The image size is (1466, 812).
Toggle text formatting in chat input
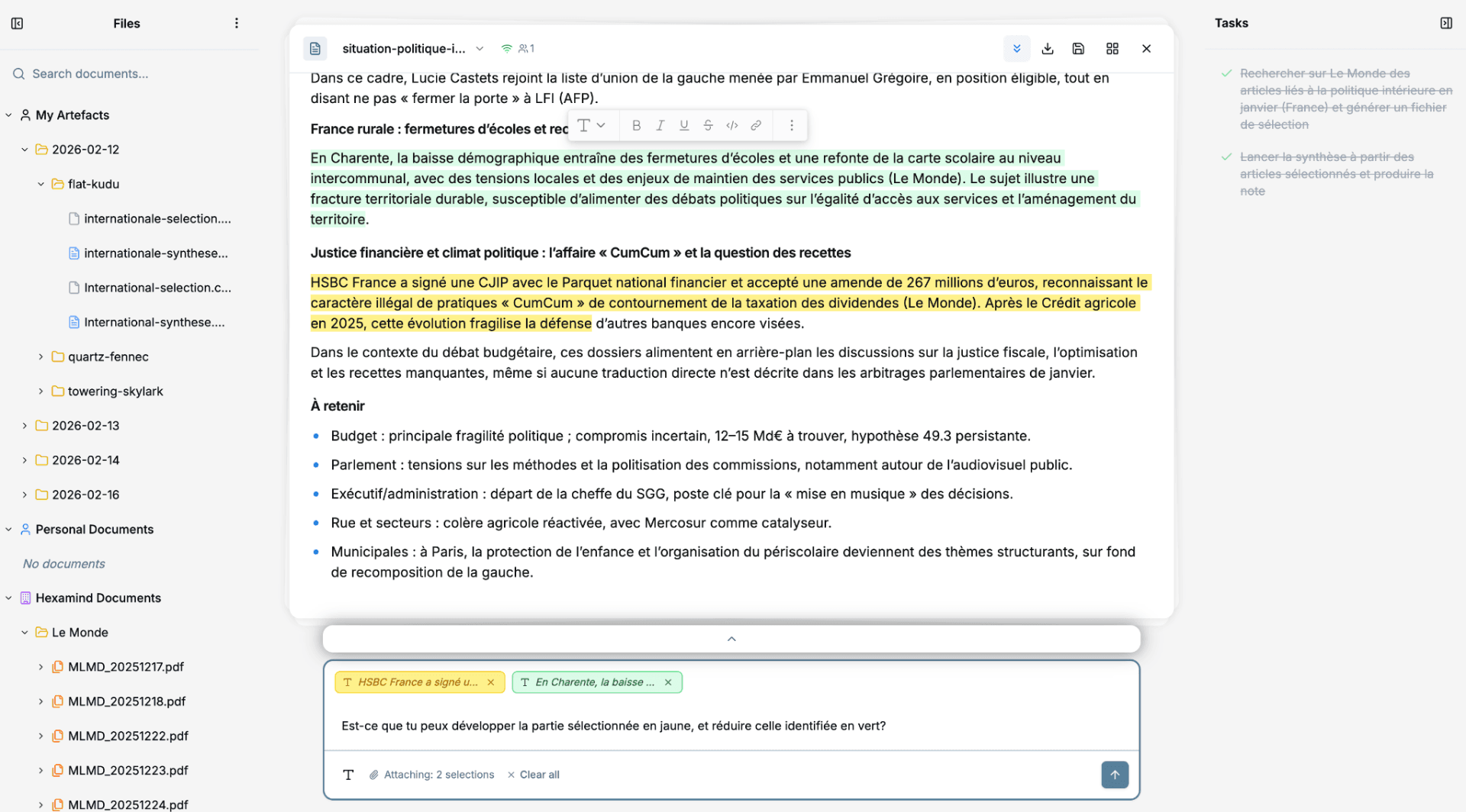pos(348,775)
